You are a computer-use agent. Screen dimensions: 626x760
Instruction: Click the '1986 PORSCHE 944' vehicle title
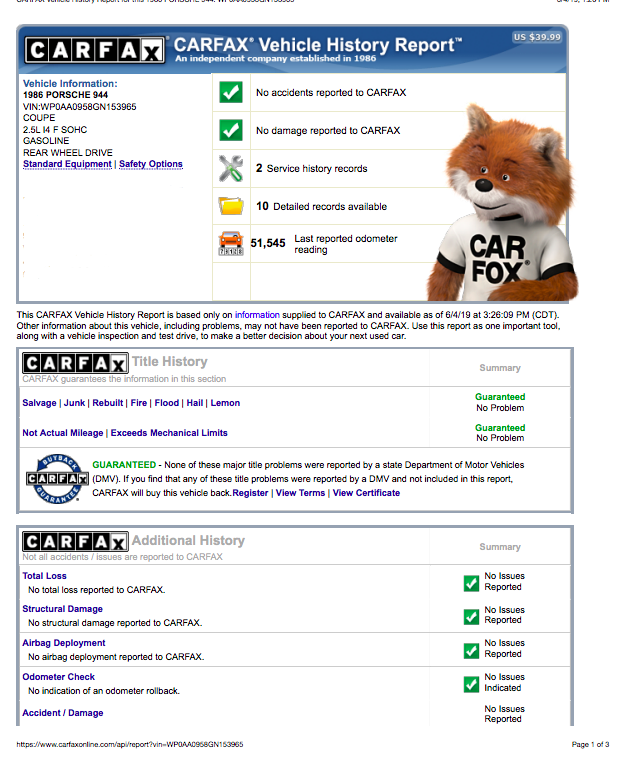click(x=65, y=95)
